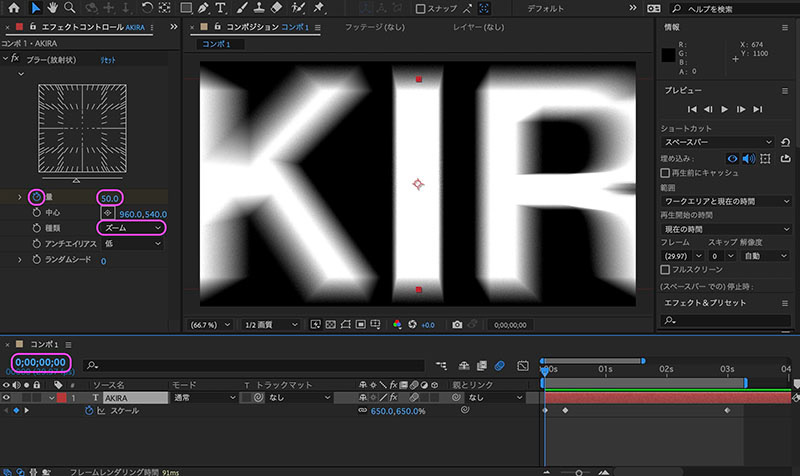Image resolution: width=800 pixels, height=476 pixels.
Task: Enable Frame Blending for the composition
Action: (482, 365)
